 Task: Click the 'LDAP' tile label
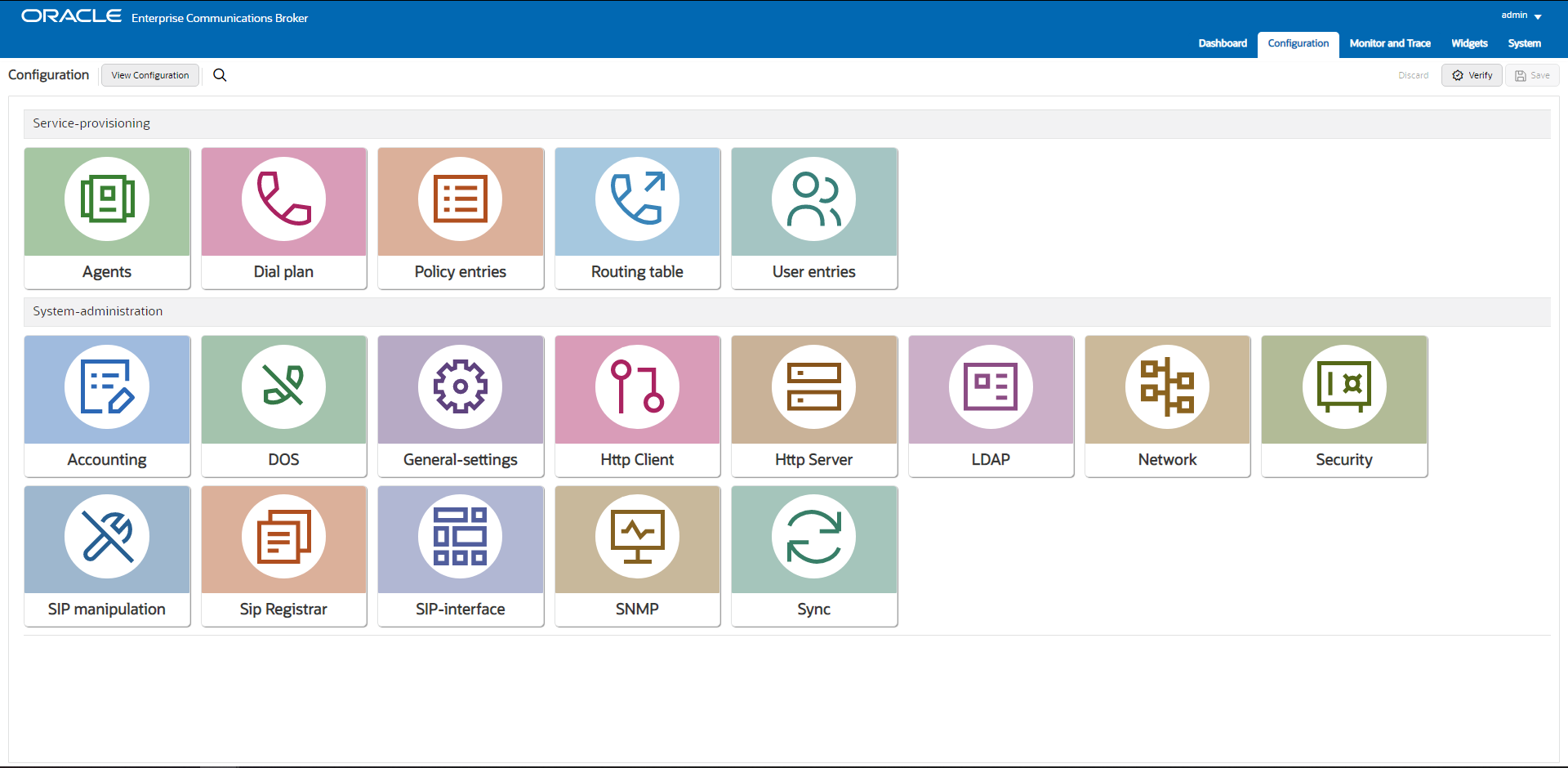click(x=991, y=460)
